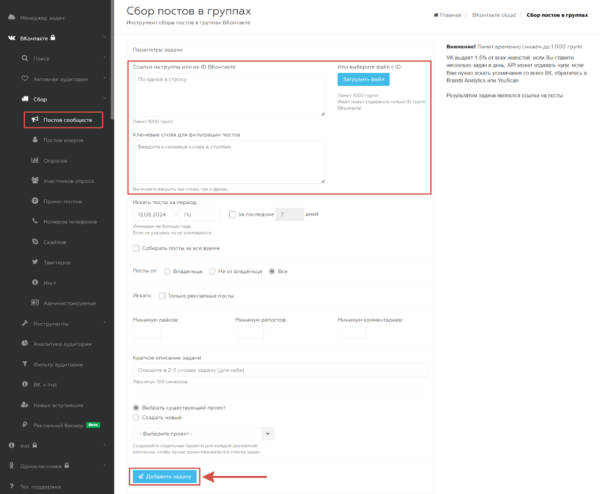This screenshot has width=600, height=494.
Task: Click the Twitter bird icon beside Твиттеров
Action: click(x=35, y=262)
